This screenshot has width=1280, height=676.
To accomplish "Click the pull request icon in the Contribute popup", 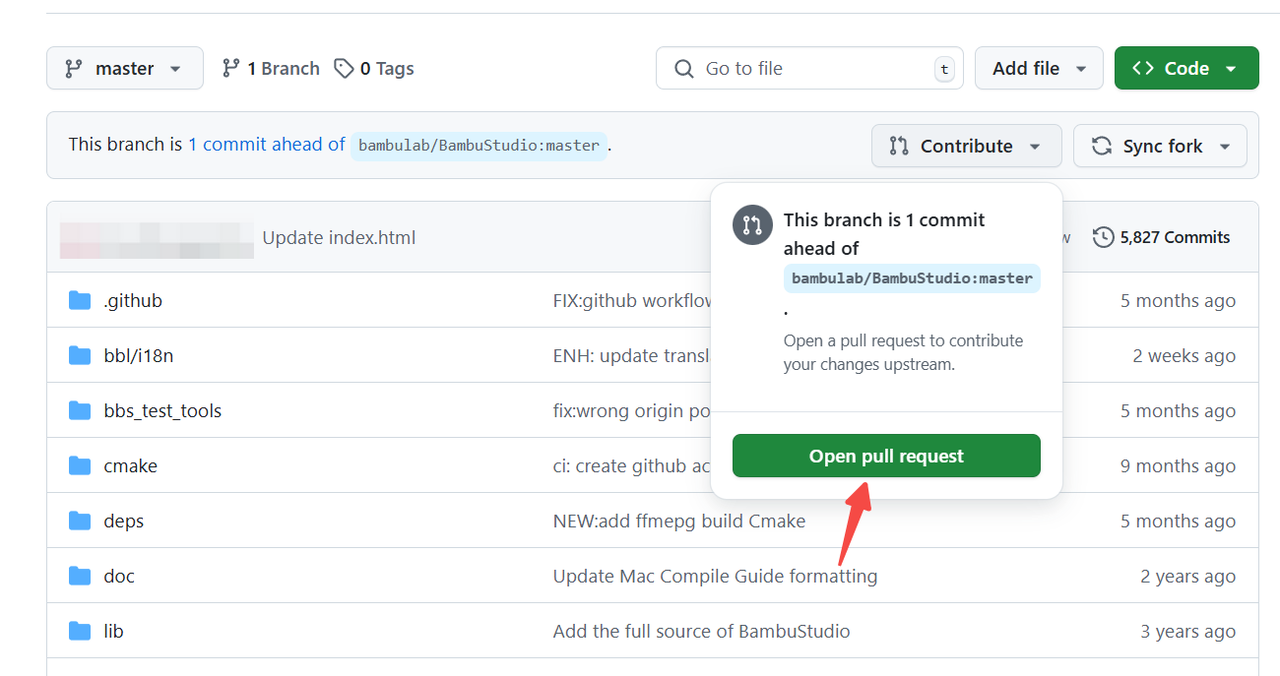I will coord(752,225).
